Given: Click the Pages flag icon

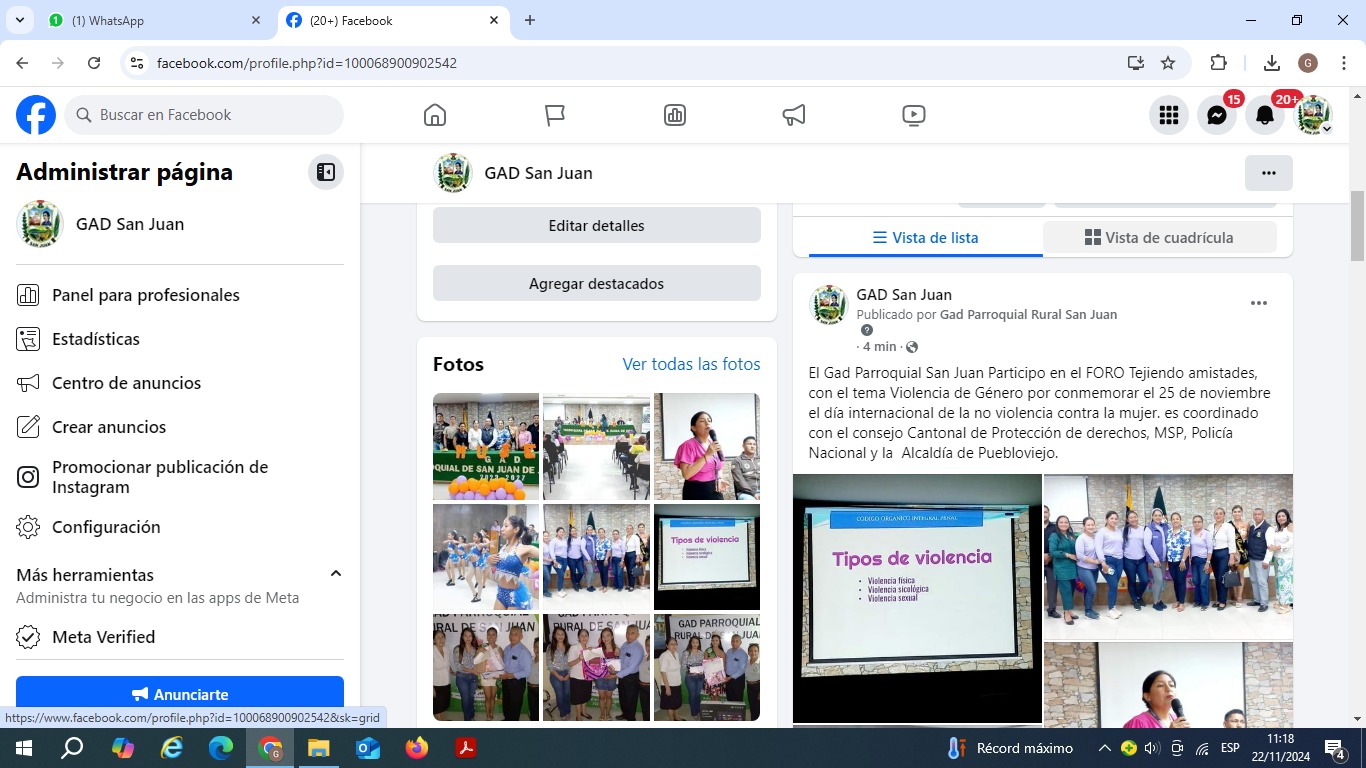Looking at the screenshot, I should pos(555,115).
